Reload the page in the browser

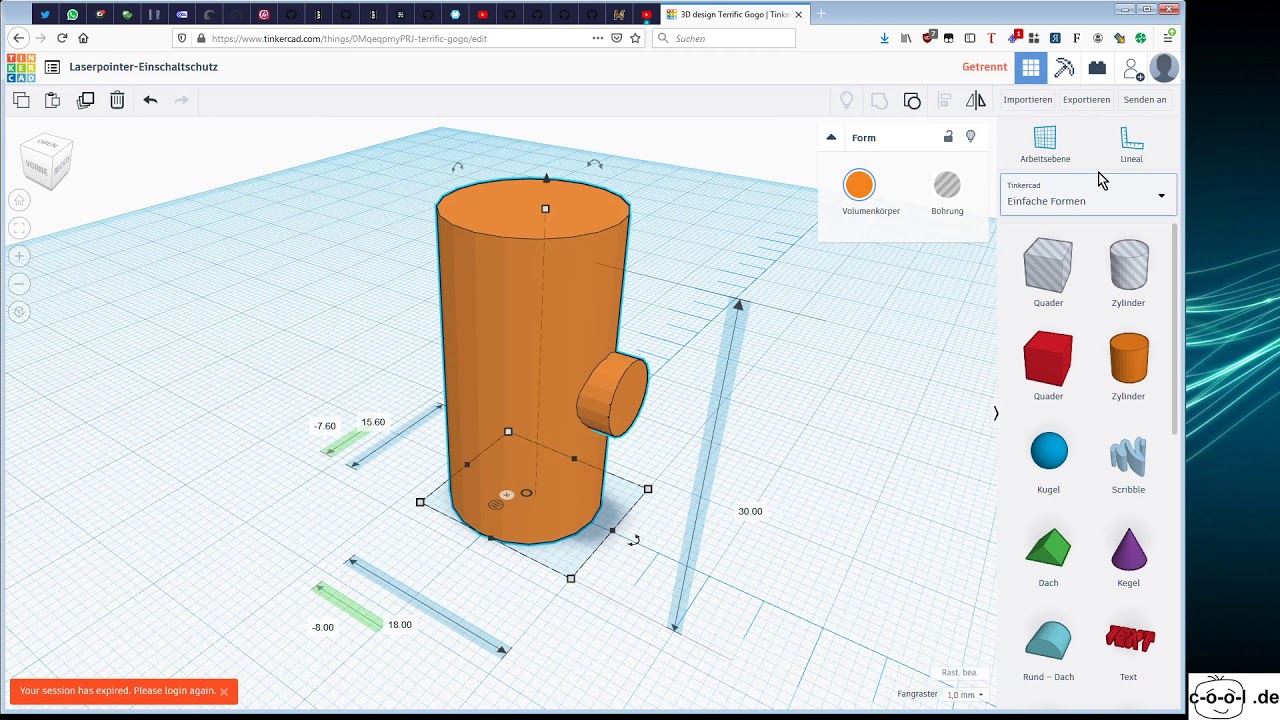pyautogui.click(x=62, y=38)
